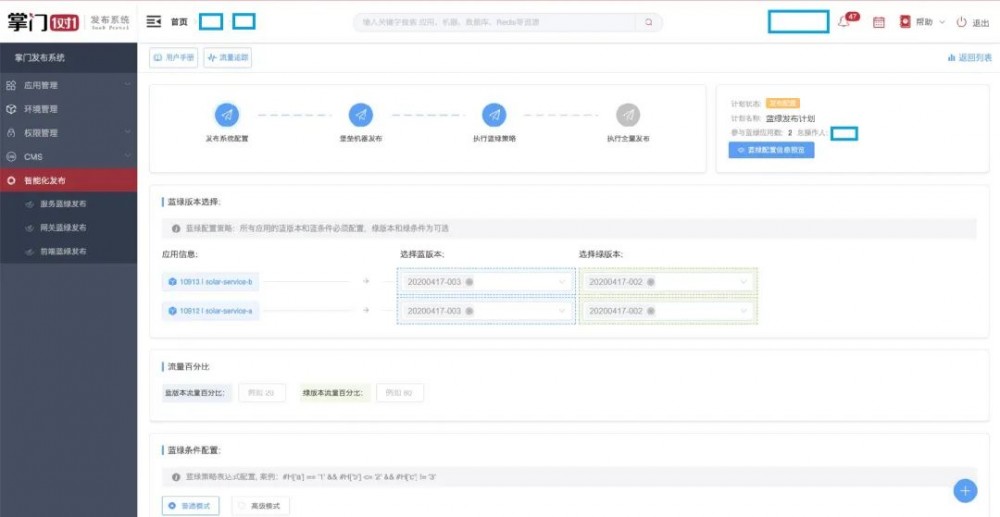1000x517 pixels.
Task: Click the power icon beside 退出
Action: (961, 22)
